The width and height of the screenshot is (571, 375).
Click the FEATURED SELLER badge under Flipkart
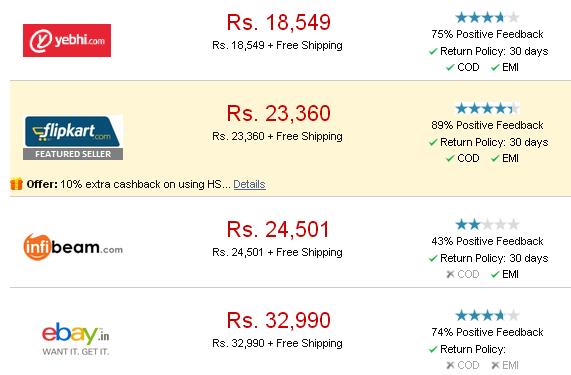click(73, 154)
